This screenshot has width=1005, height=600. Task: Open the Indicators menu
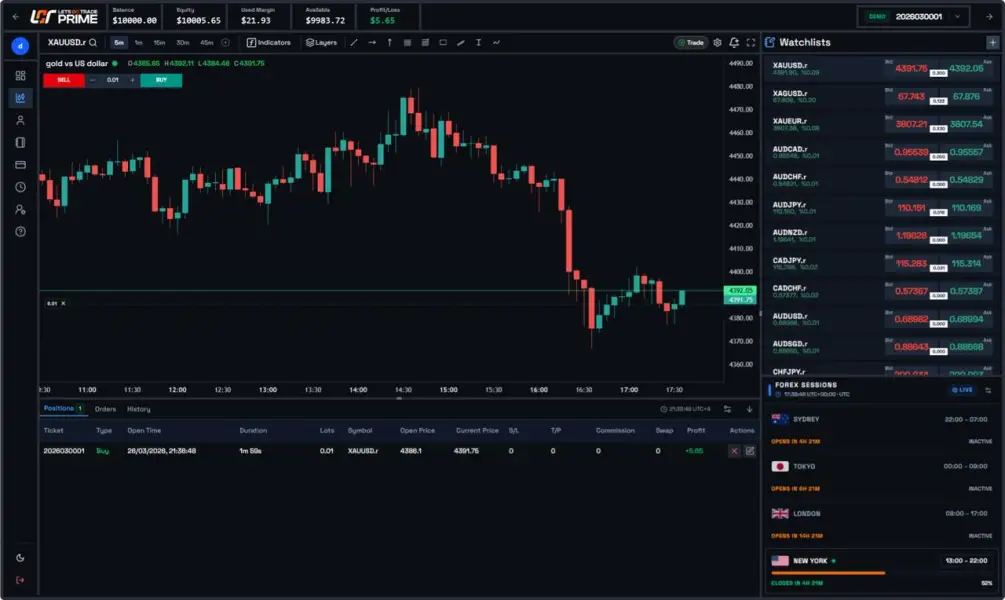(269, 43)
